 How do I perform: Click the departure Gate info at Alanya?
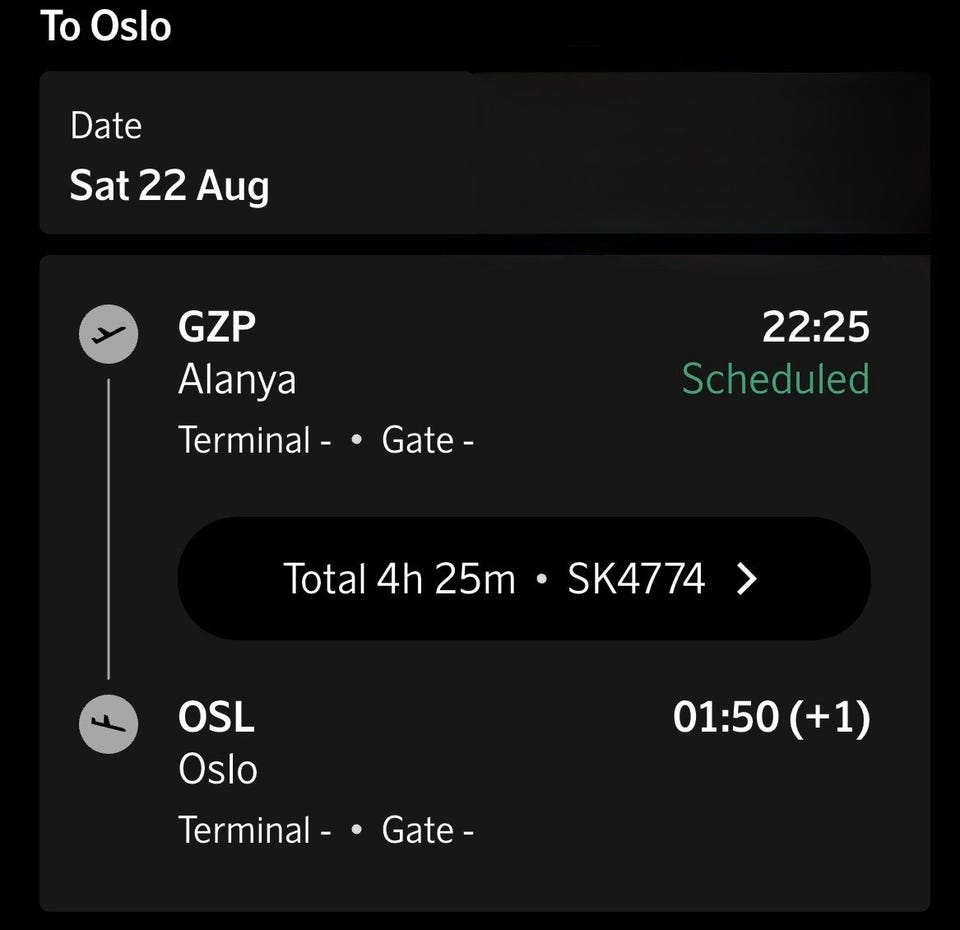pyautogui.click(x=427, y=440)
